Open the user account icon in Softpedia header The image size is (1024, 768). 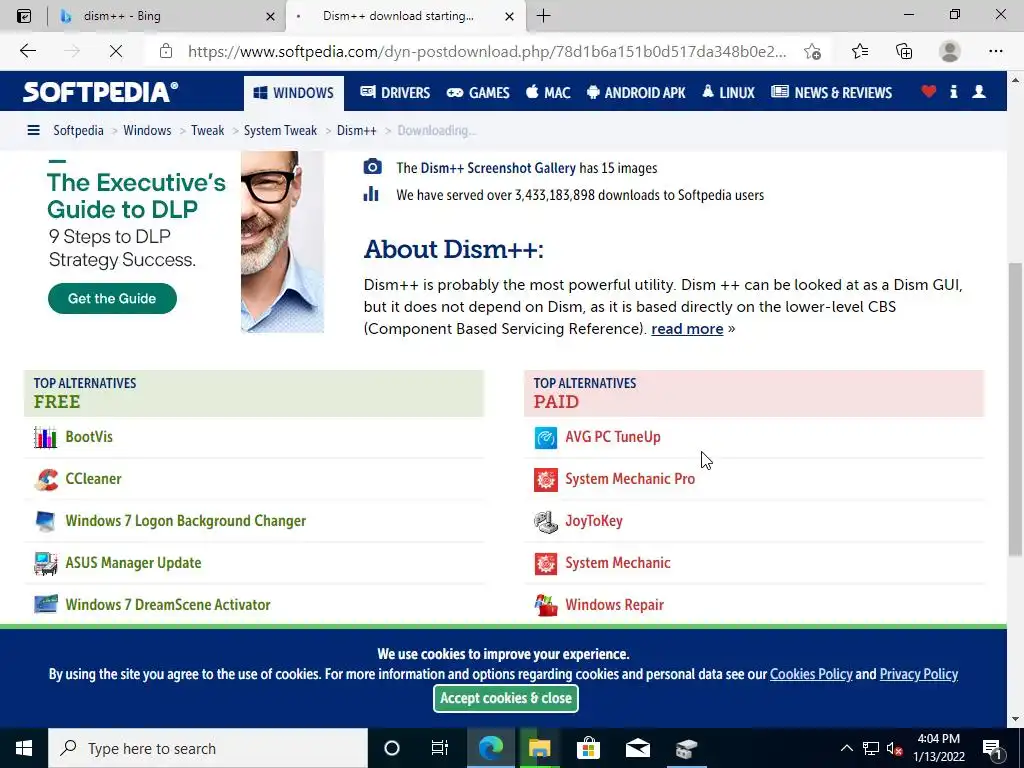pyautogui.click(x=979, y=92)
